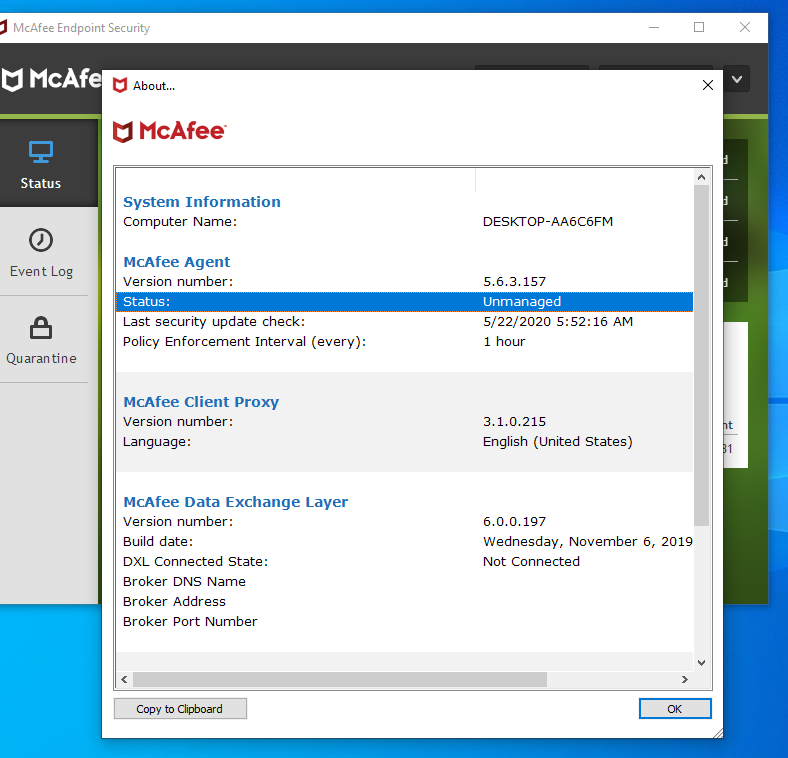
Task: Select the DXL Connected State row
Action: click(405, 561)
